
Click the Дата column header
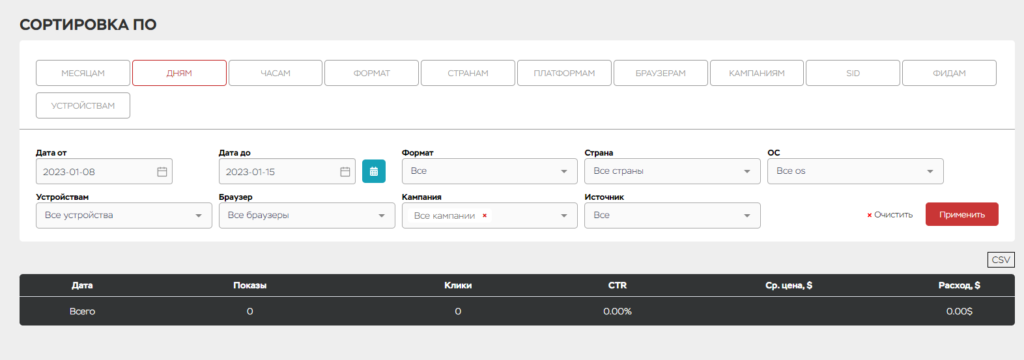point(82,286)
